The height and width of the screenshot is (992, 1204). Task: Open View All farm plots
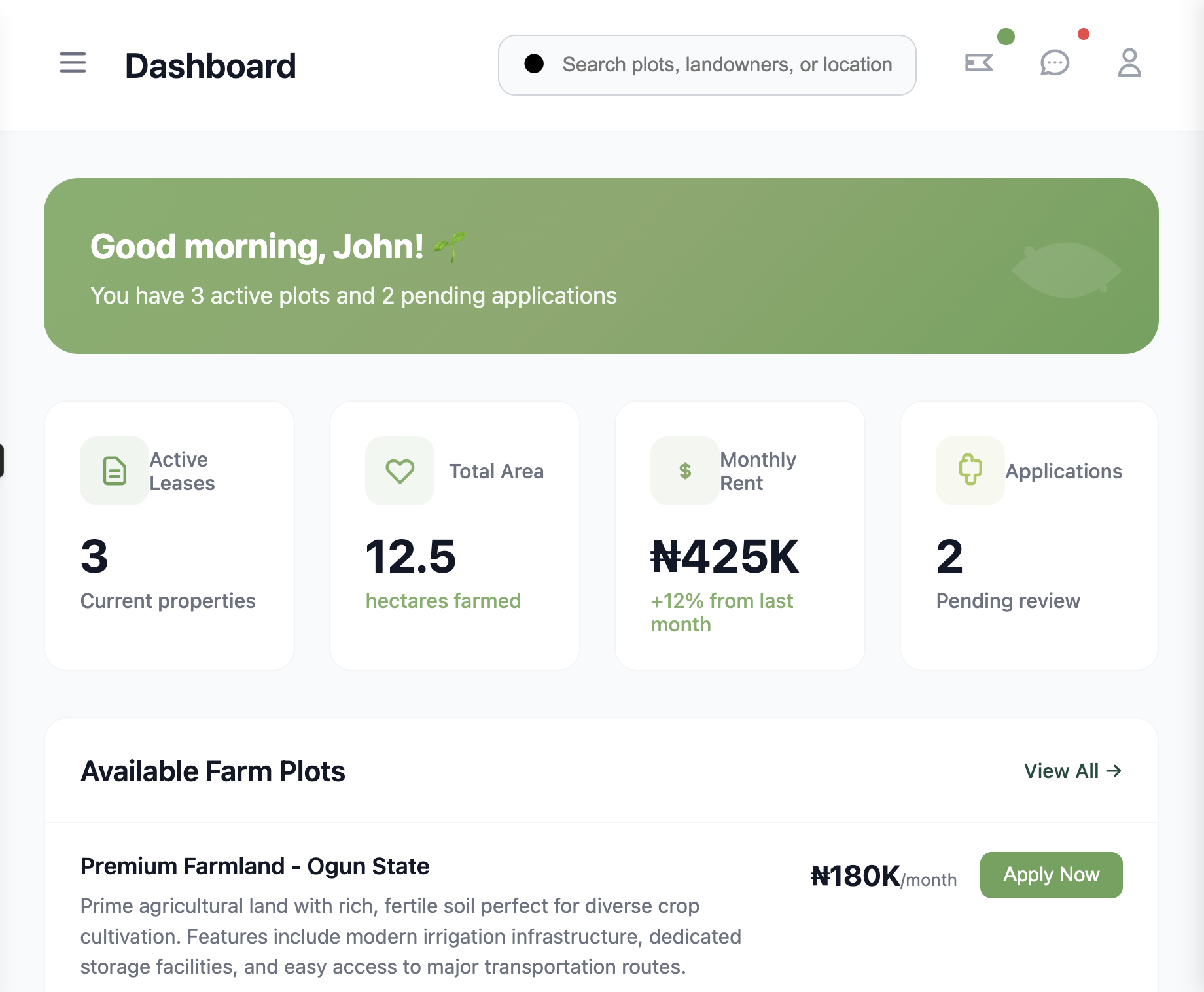(1071, 771)
